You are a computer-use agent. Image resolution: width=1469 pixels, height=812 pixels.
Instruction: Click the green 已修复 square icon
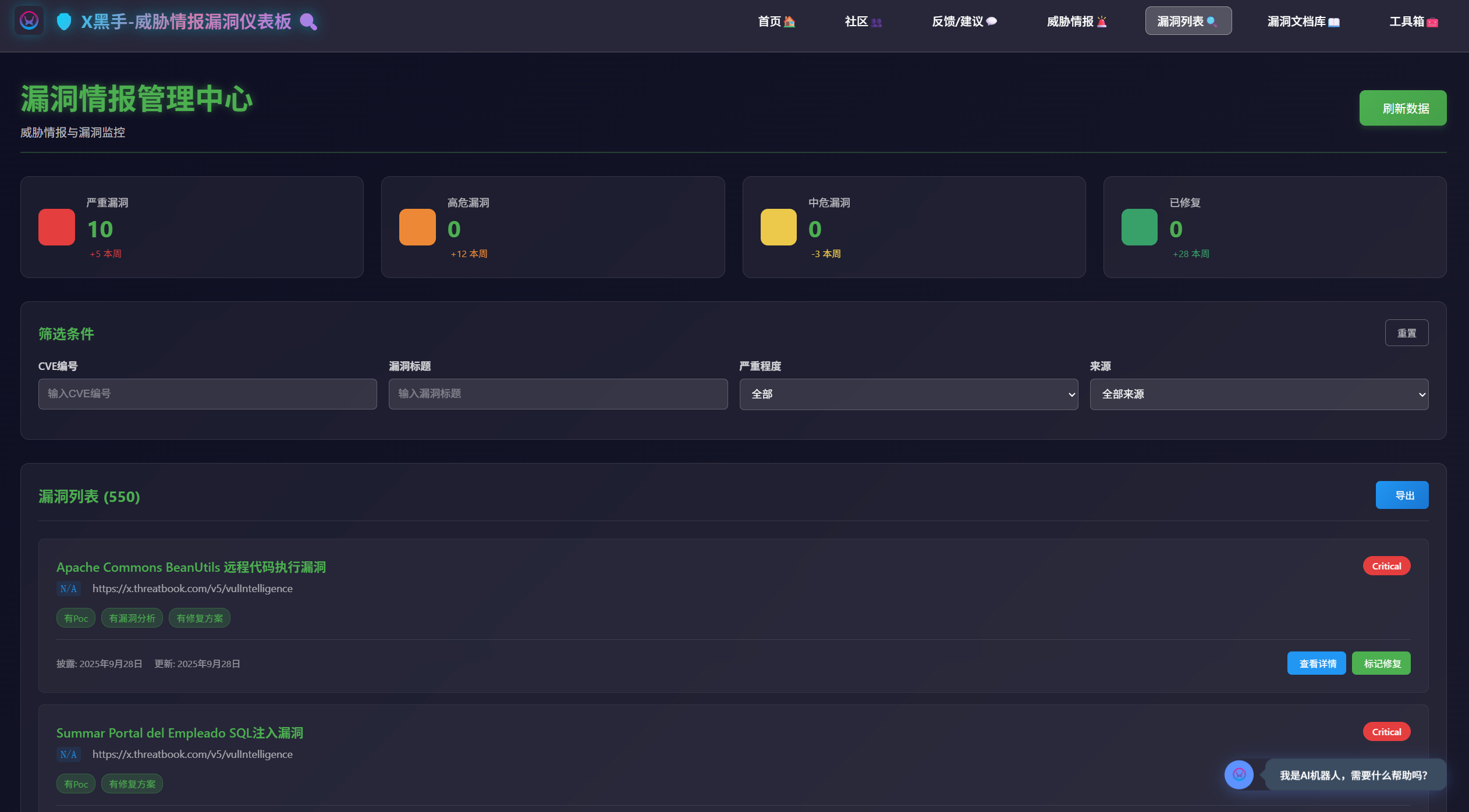[x=1139, y=227]
